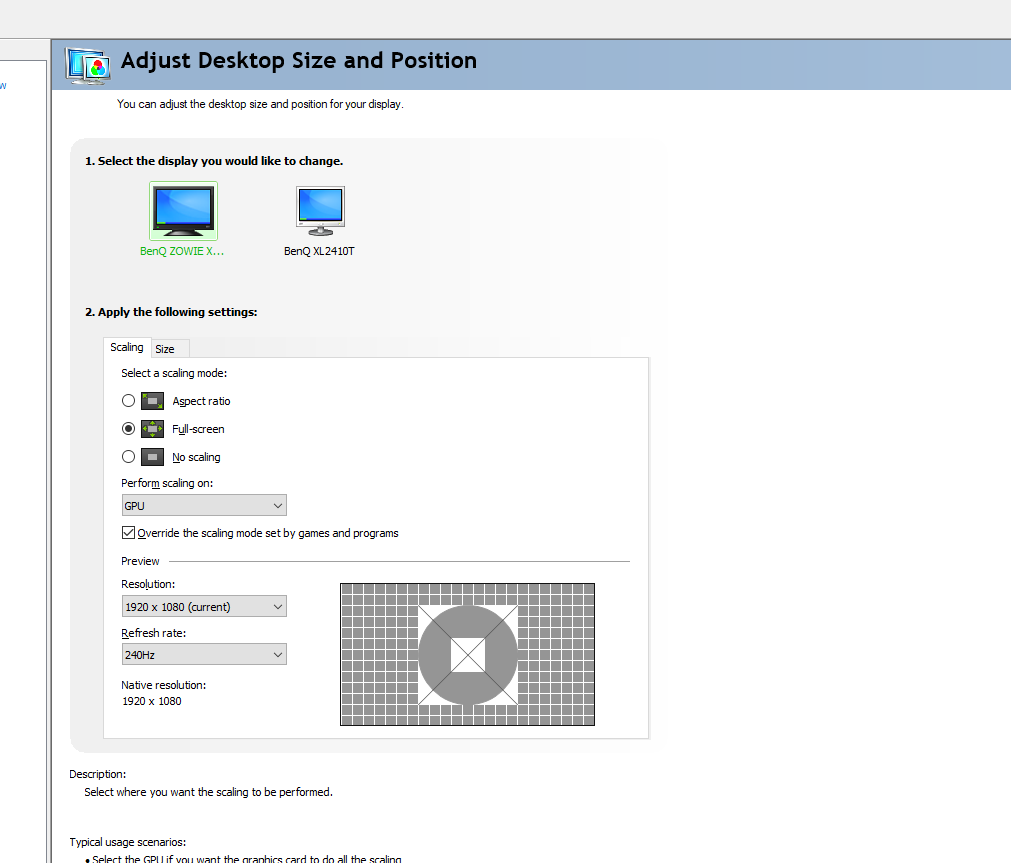Click the scaling preview test pattern image
The width and height of the screenshot is (1011, 863).
click(467, 655)
